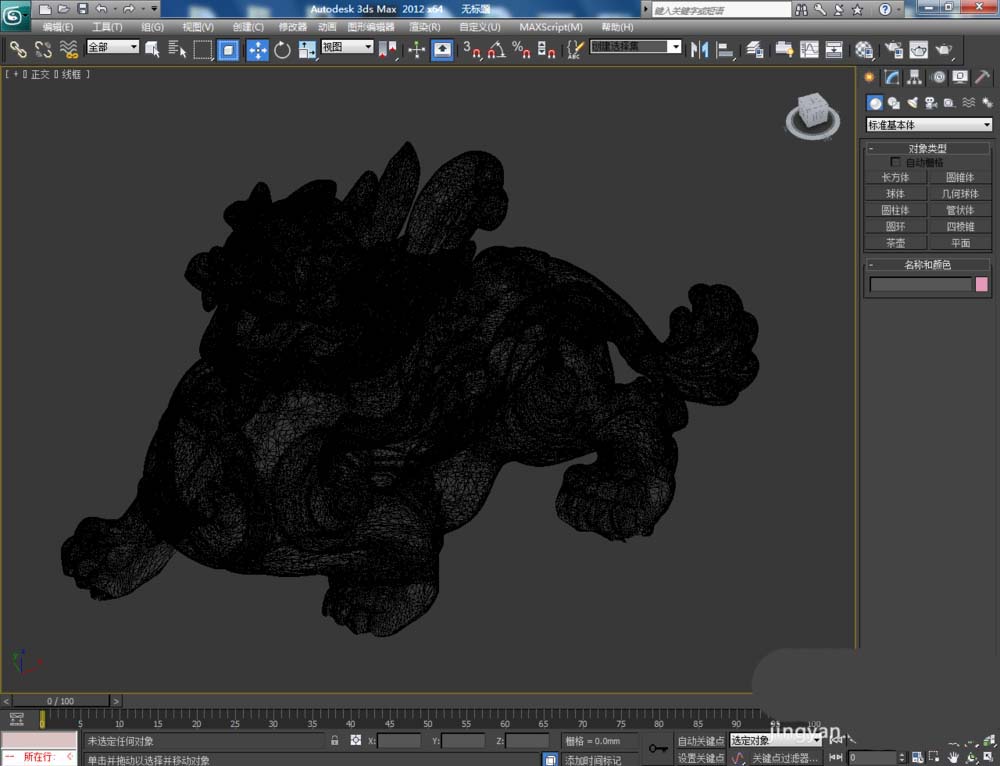Image resolution: width=1000 pixels, height=766 pixels.
Task: Activate the Rotate tool in the toolbar
Action: click(x=282, y=50)
